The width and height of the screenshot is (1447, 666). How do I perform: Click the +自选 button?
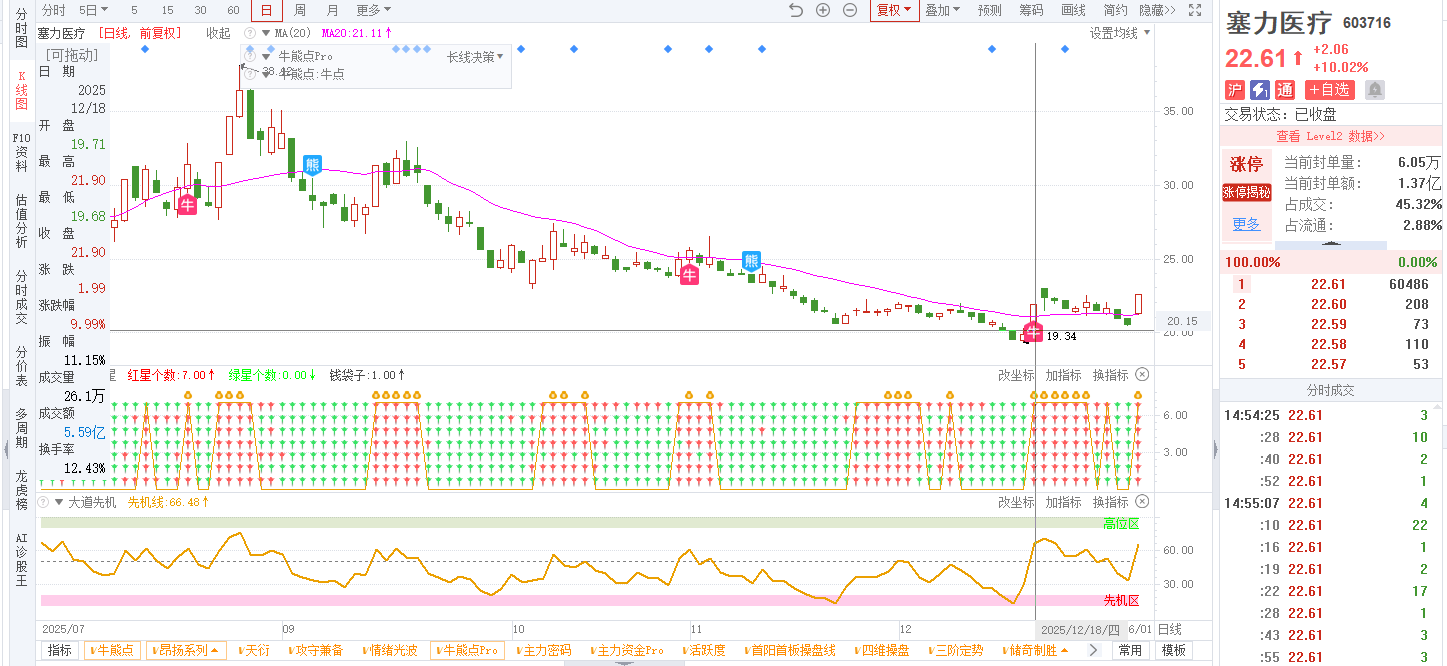tap(1329, 90)
